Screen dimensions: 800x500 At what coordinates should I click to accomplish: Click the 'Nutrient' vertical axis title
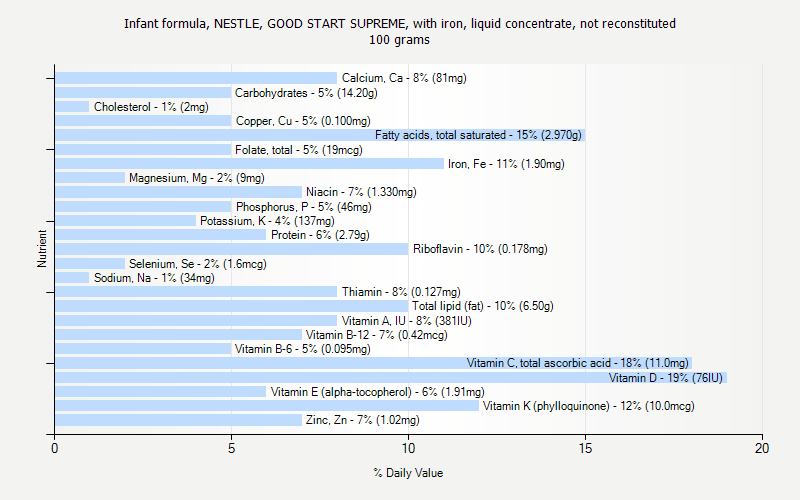click(42, 248)
